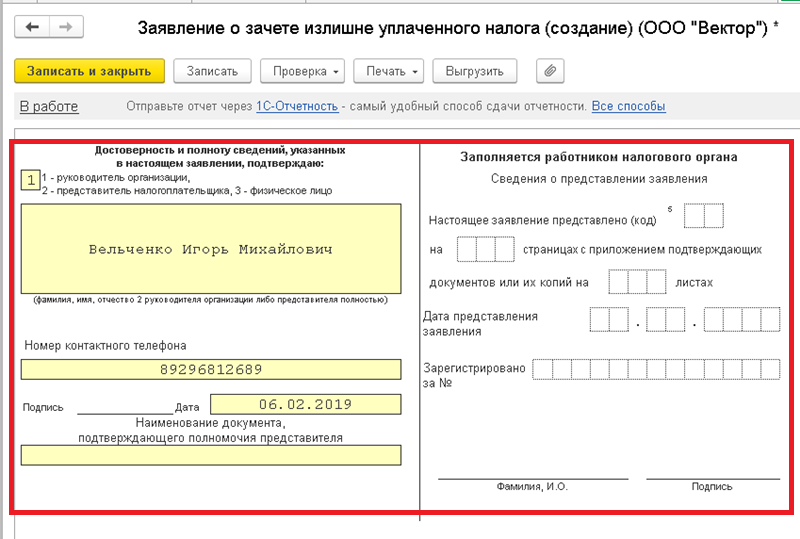The height and width of the screenshot is (539, 800).
Task: Select the 'Фамилия, И.О.' caption
Action: (532, 486)
